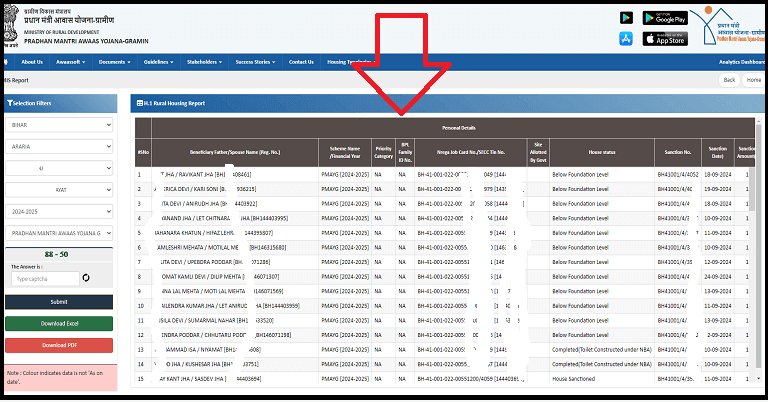Viewport: 768px width, 402px height.
Task: Click the 88 - 50 captcha text
Action: click(x=56, y=254)
